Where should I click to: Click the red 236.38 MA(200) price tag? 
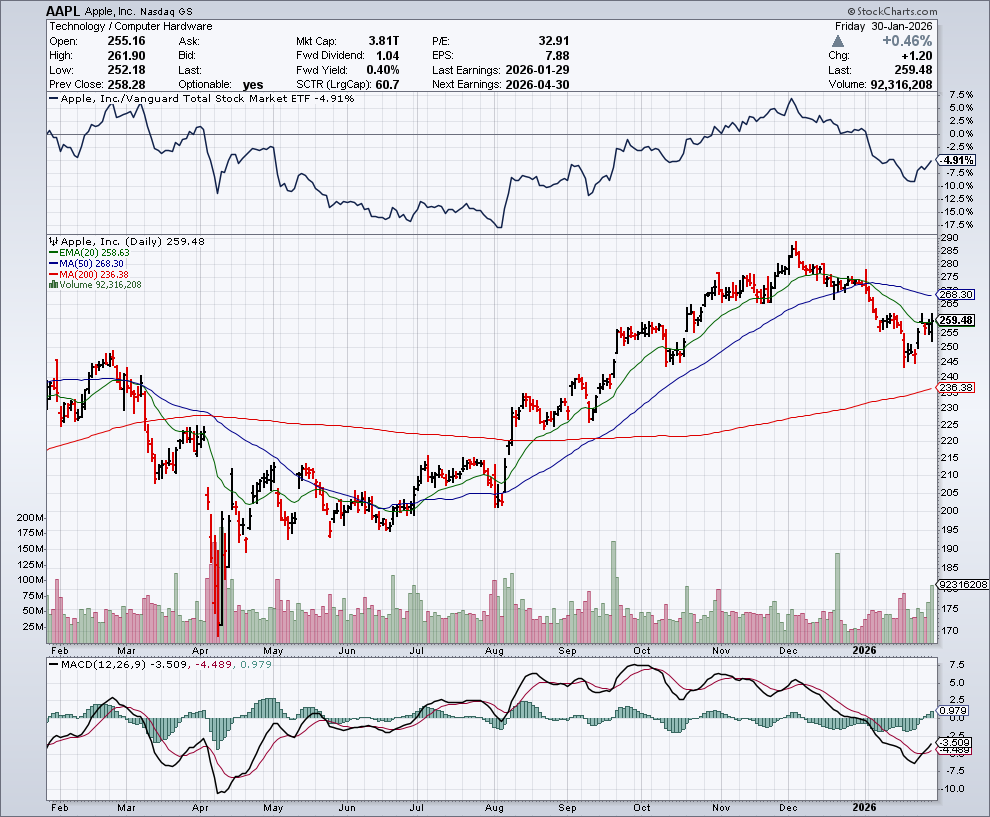[956, 388]
